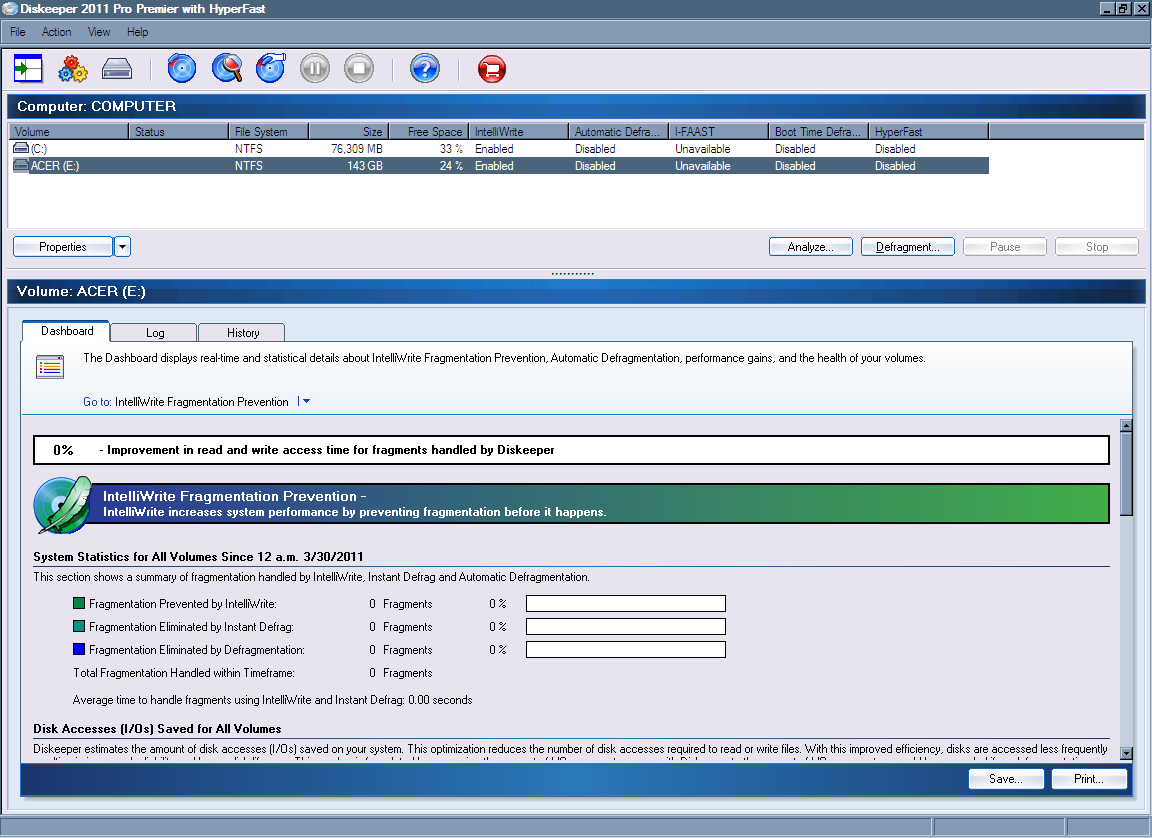Viewport: 1152px width, 838px height.
Task: Click the gray stop icon in toolbar
Action: pyautogui.click(x=358, y=69)
